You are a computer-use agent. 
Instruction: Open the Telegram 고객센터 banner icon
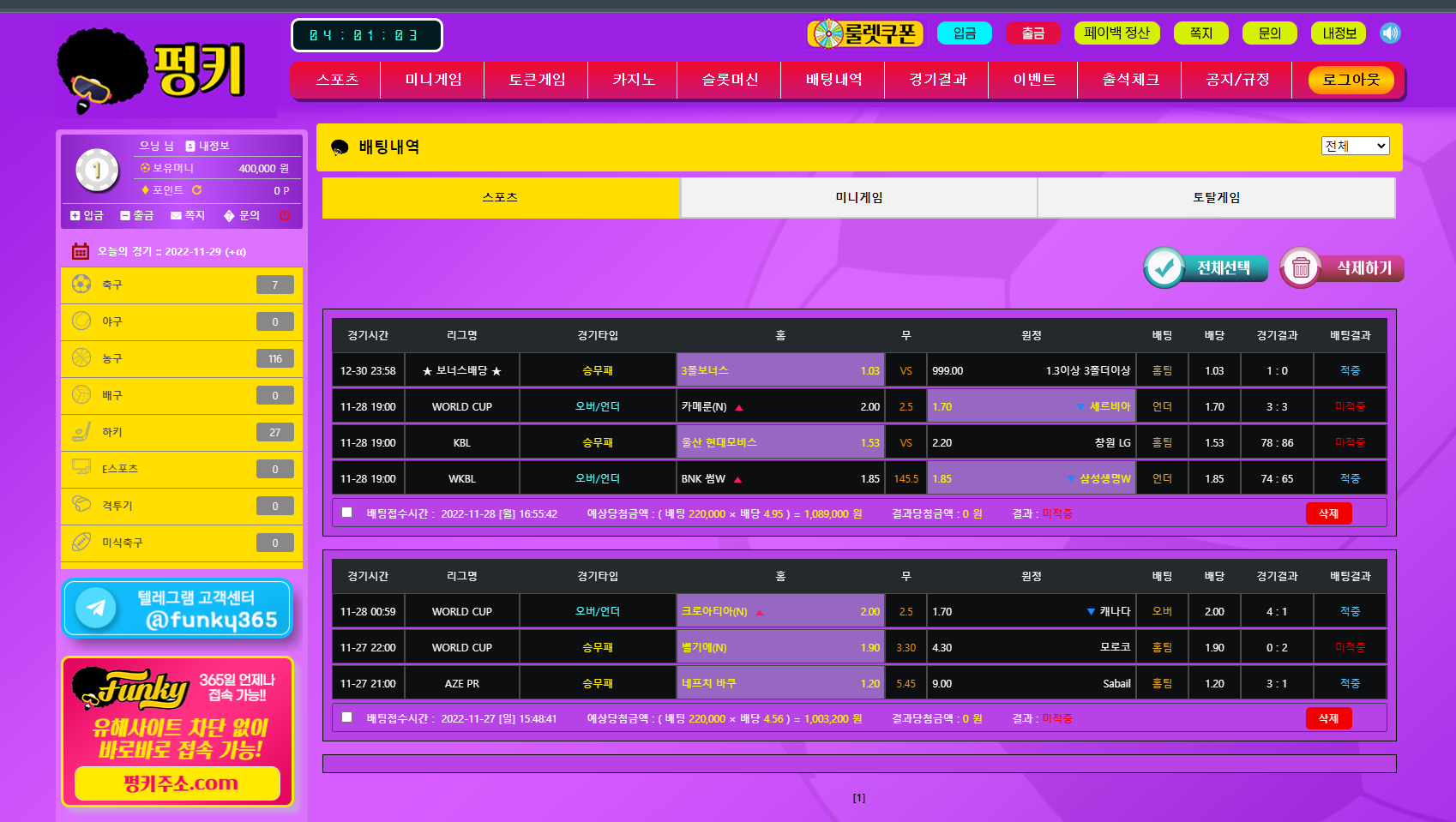pos(96,608)
